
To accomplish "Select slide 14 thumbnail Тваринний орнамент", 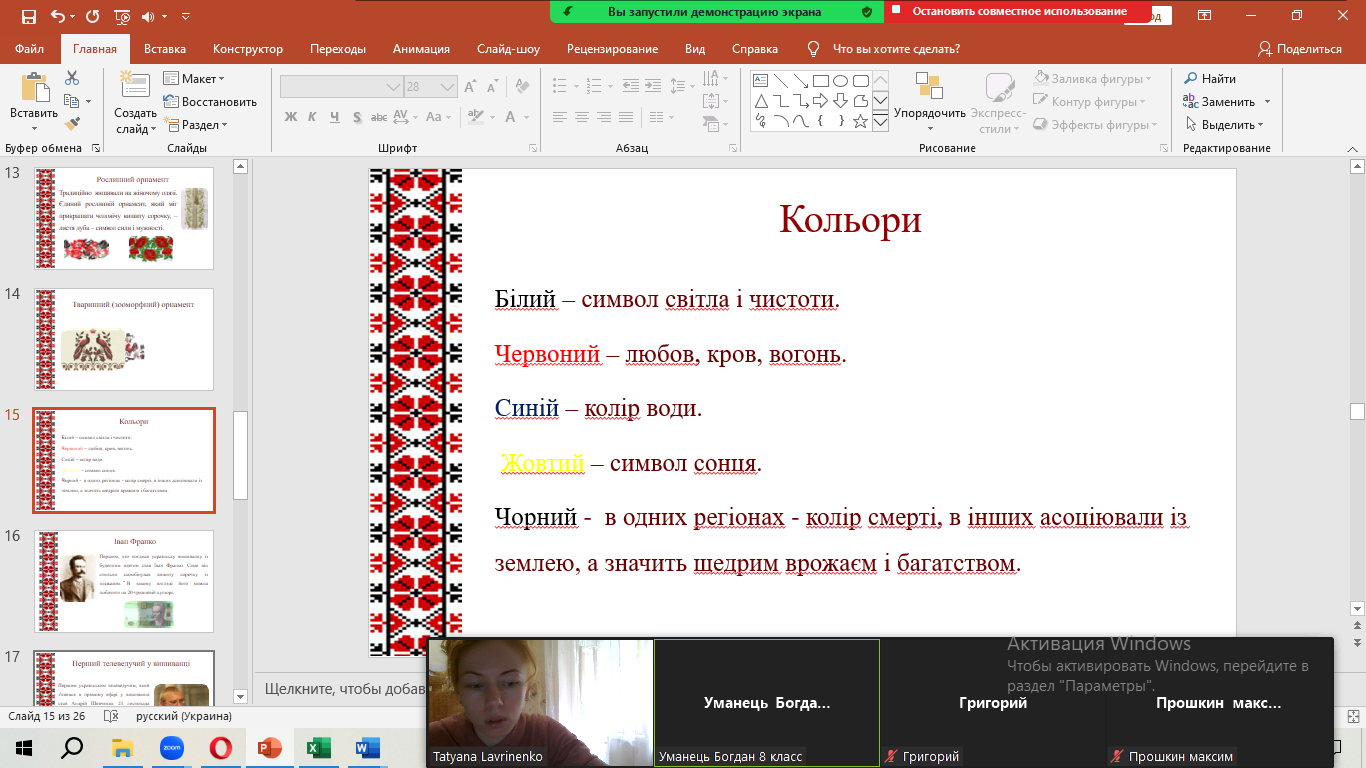I will pos(124,339).
